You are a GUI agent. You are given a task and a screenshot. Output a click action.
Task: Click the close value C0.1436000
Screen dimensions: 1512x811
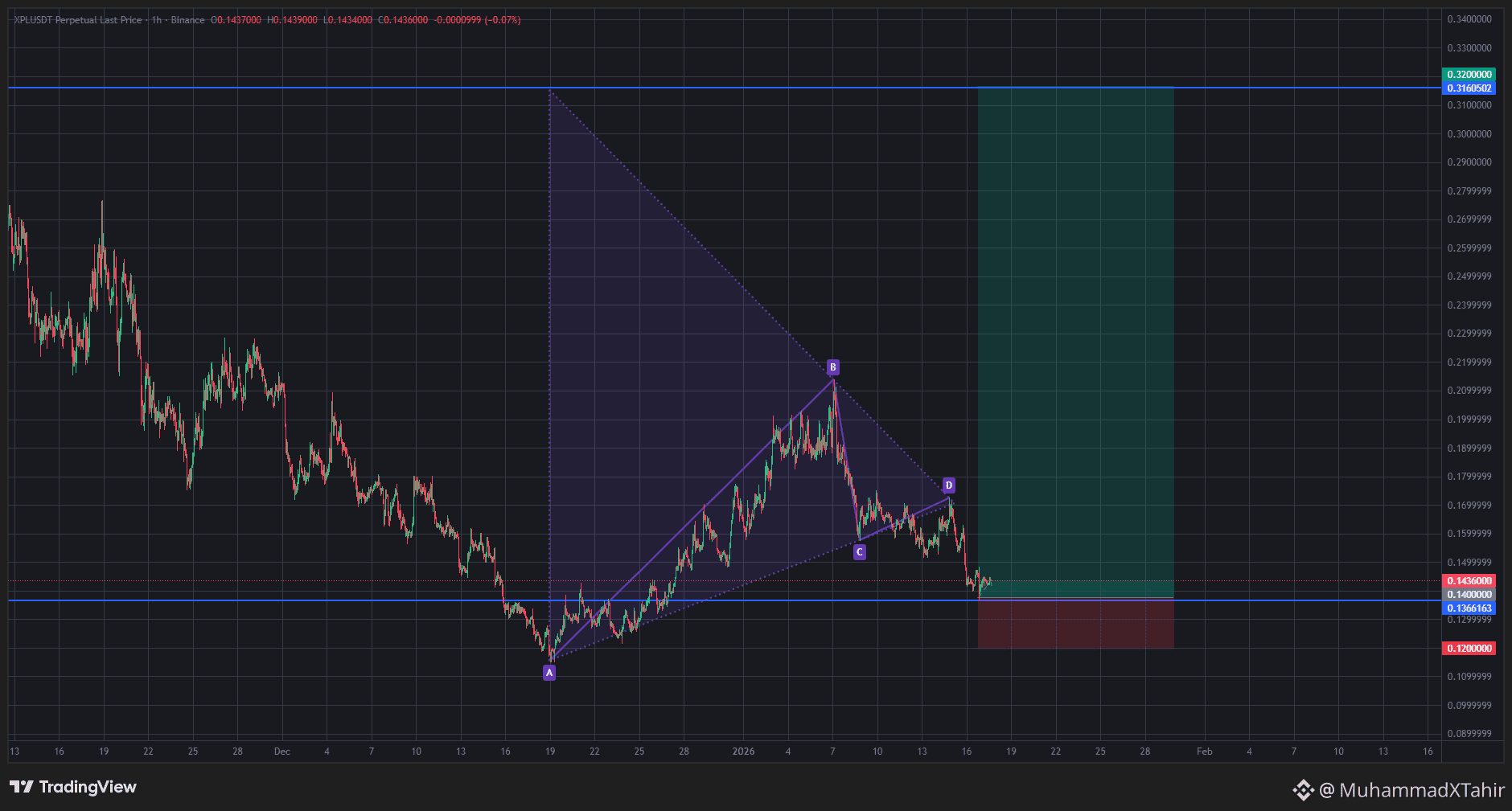(403, 20)
